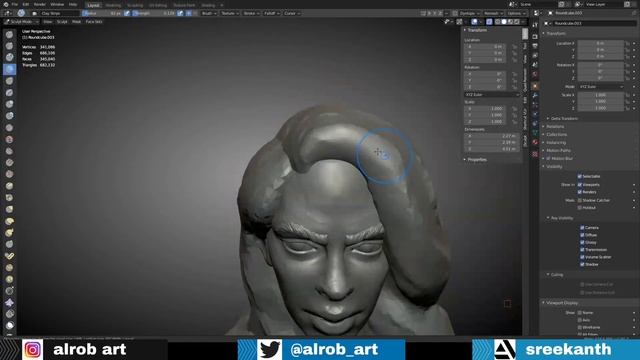Switch to the UV Editing workspace tab

click(158, 5)
